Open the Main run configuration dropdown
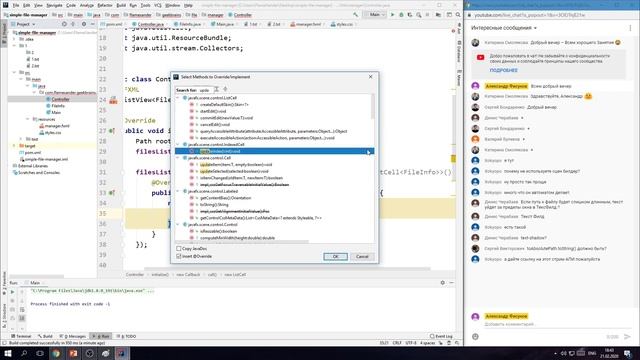The width and height of the screenshot is (640, 360). tap(375, 15)
